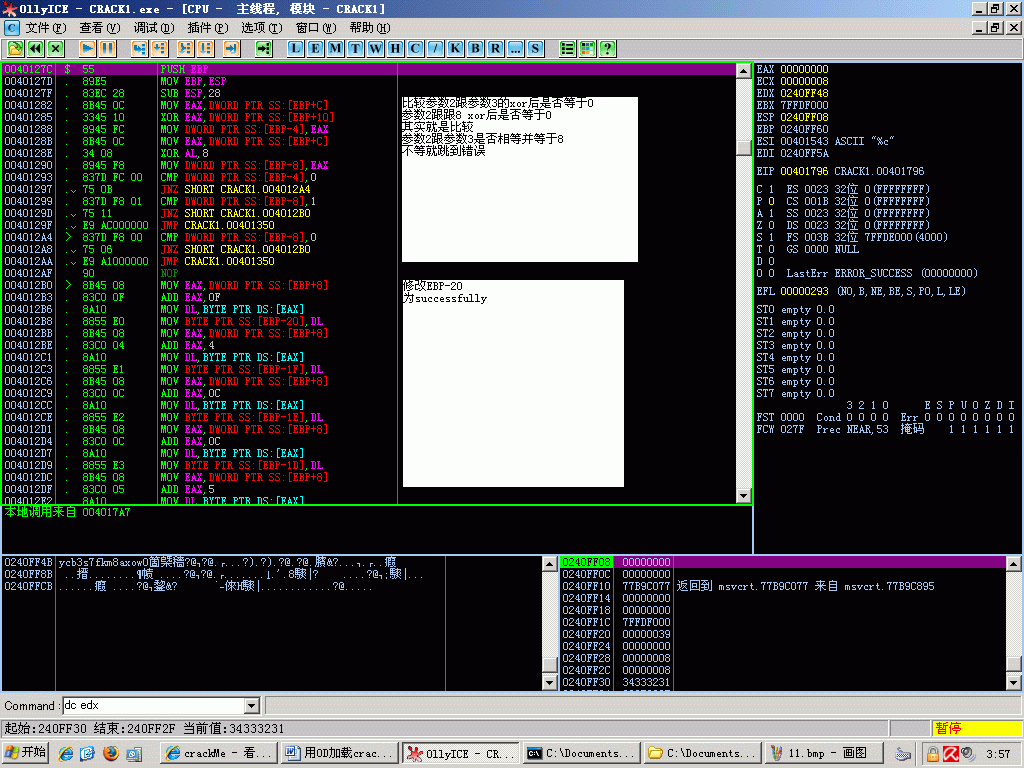Show Source with the S button
This screenshot has height=768, width=1024.
(x=536, y=48)
